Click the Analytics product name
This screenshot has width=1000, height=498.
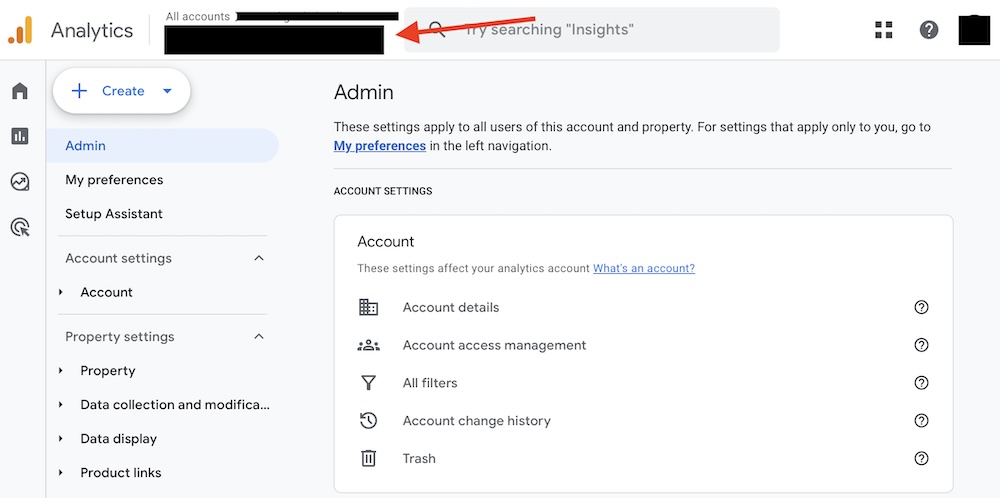pos(92,30)
